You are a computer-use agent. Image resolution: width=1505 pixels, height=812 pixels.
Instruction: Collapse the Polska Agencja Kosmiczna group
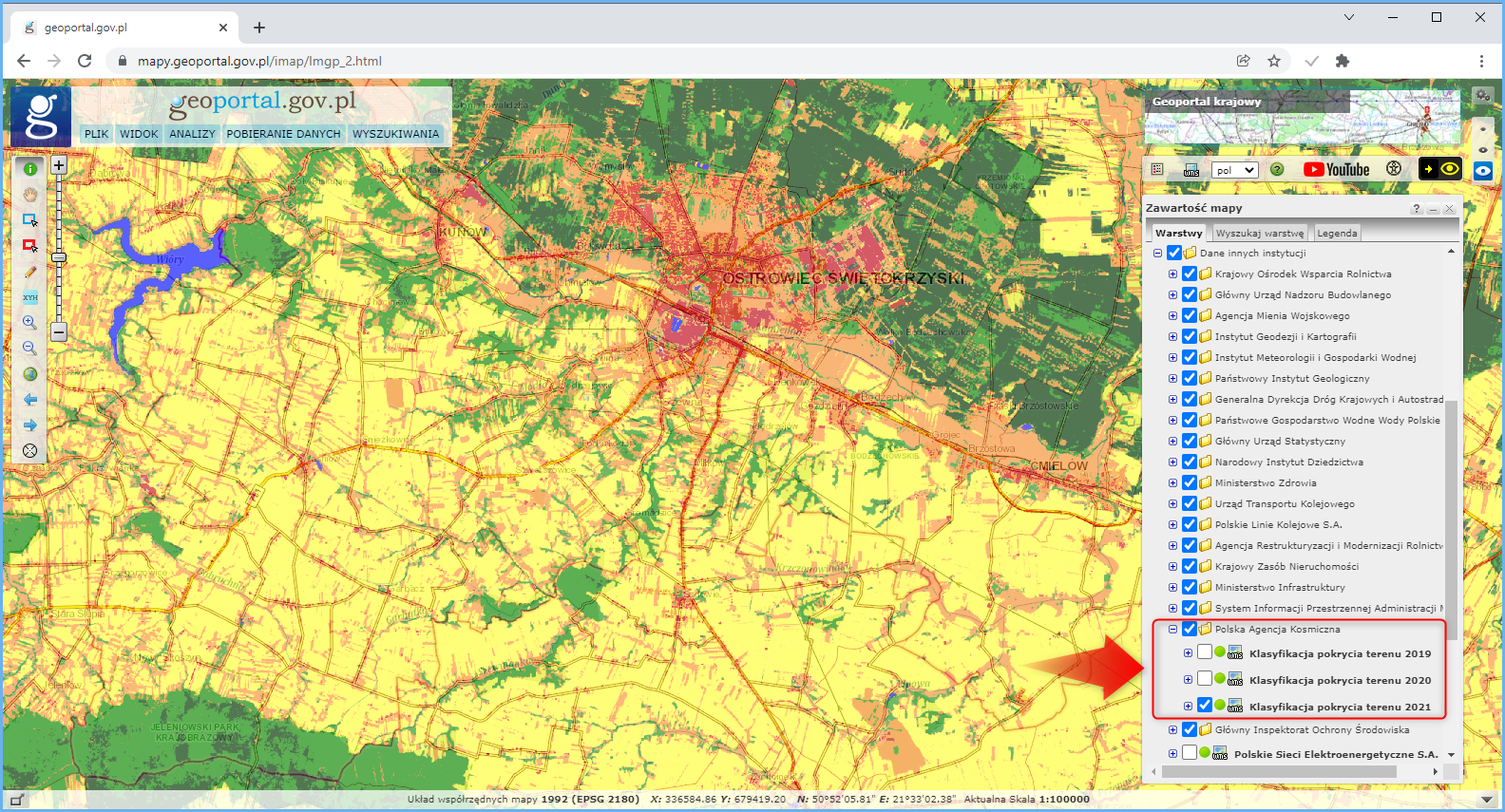click(x=1172, y=629)
